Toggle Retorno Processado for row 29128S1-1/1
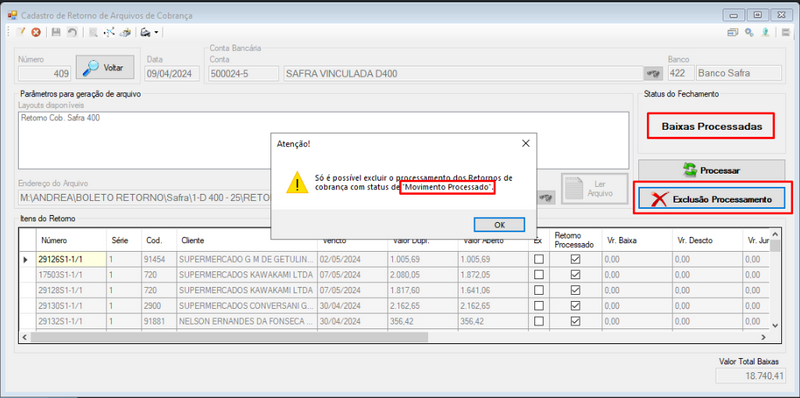The height and width of the screenshot is (398, 800). coord(576,290)
